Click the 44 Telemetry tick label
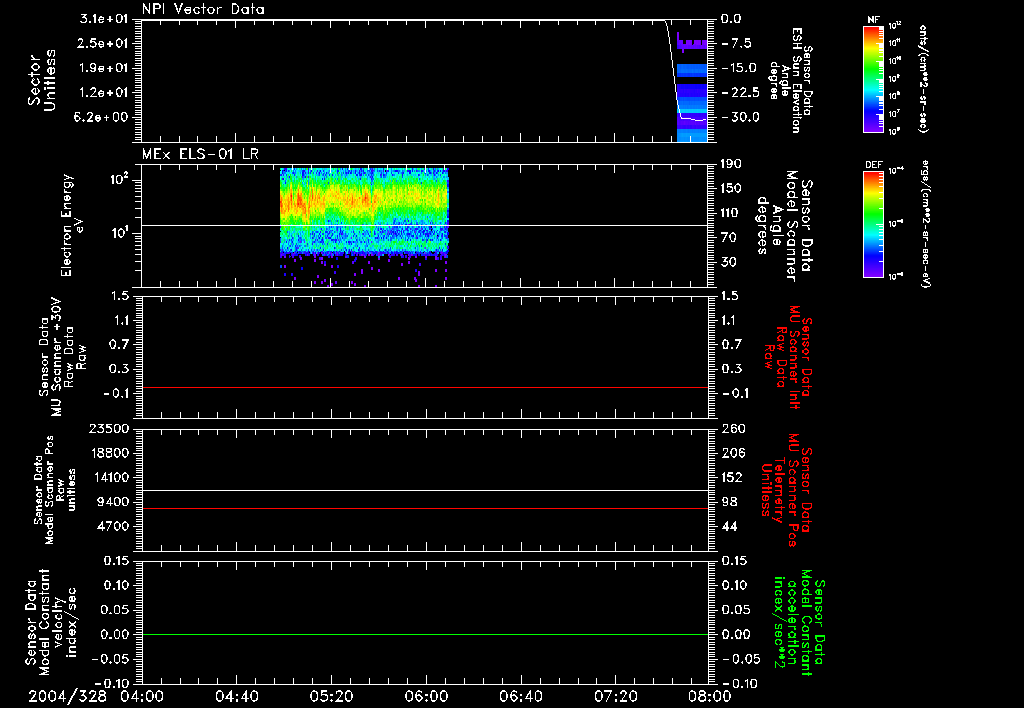Viewport: 1024px width, 708px height. click(x=729, y=527)
